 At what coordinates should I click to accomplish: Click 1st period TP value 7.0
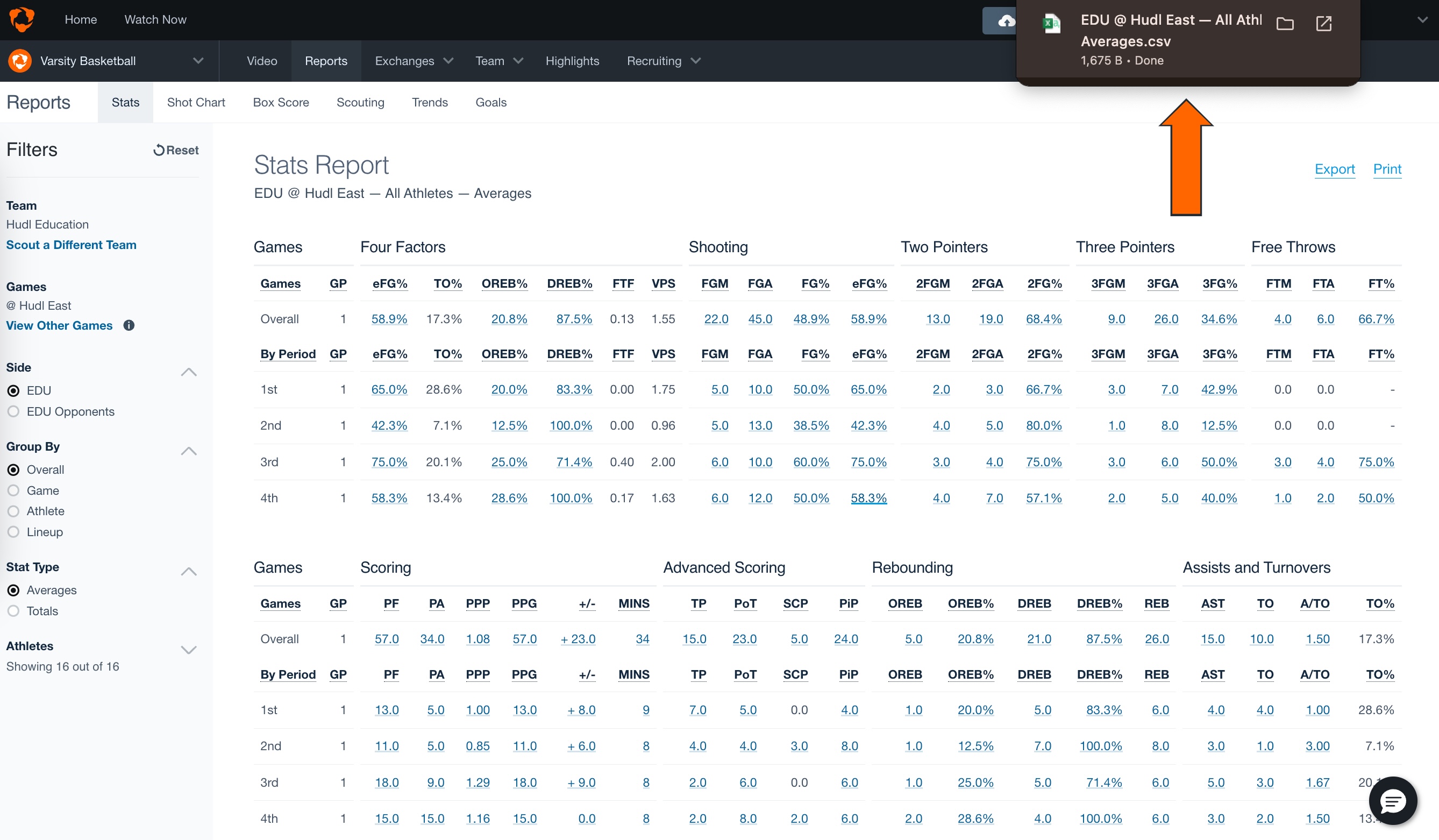pos(698,710)
